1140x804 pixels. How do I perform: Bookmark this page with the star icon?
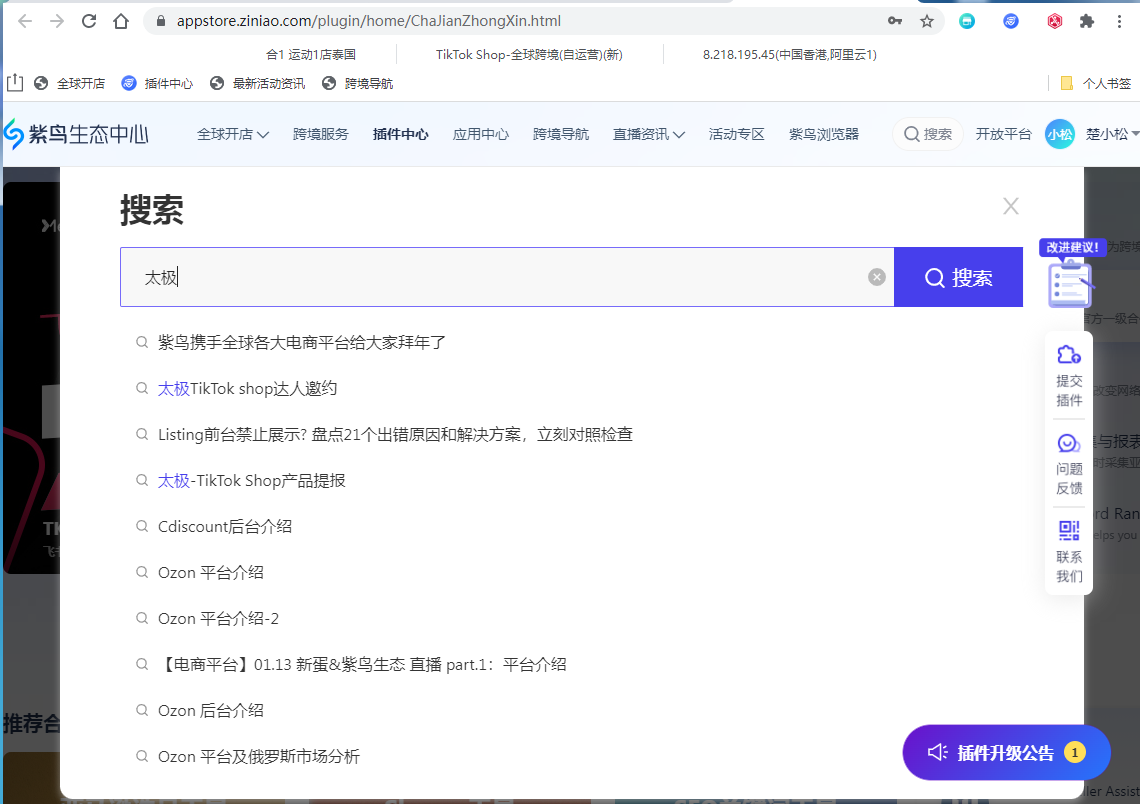pyautogui.click(x=927, y=21)
